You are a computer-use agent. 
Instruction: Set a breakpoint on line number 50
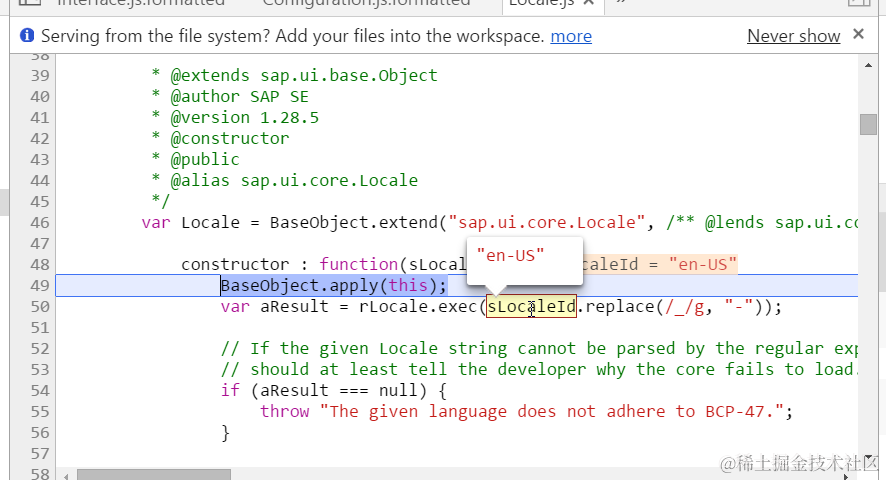coord(40,307)
